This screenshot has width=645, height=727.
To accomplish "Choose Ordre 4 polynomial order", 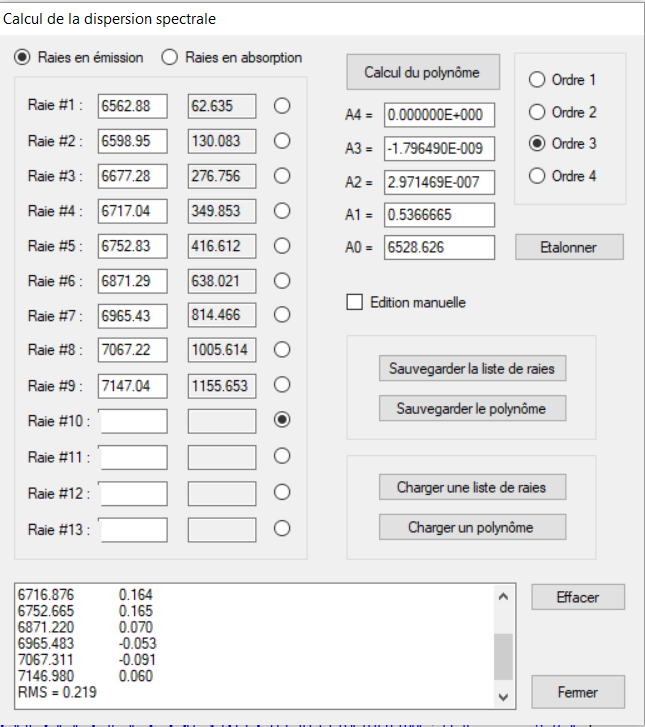I will [537, 176].
